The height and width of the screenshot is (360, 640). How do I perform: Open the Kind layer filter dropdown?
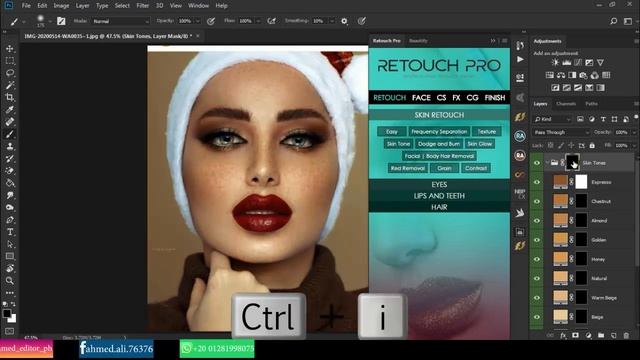(x=552, y=119)
